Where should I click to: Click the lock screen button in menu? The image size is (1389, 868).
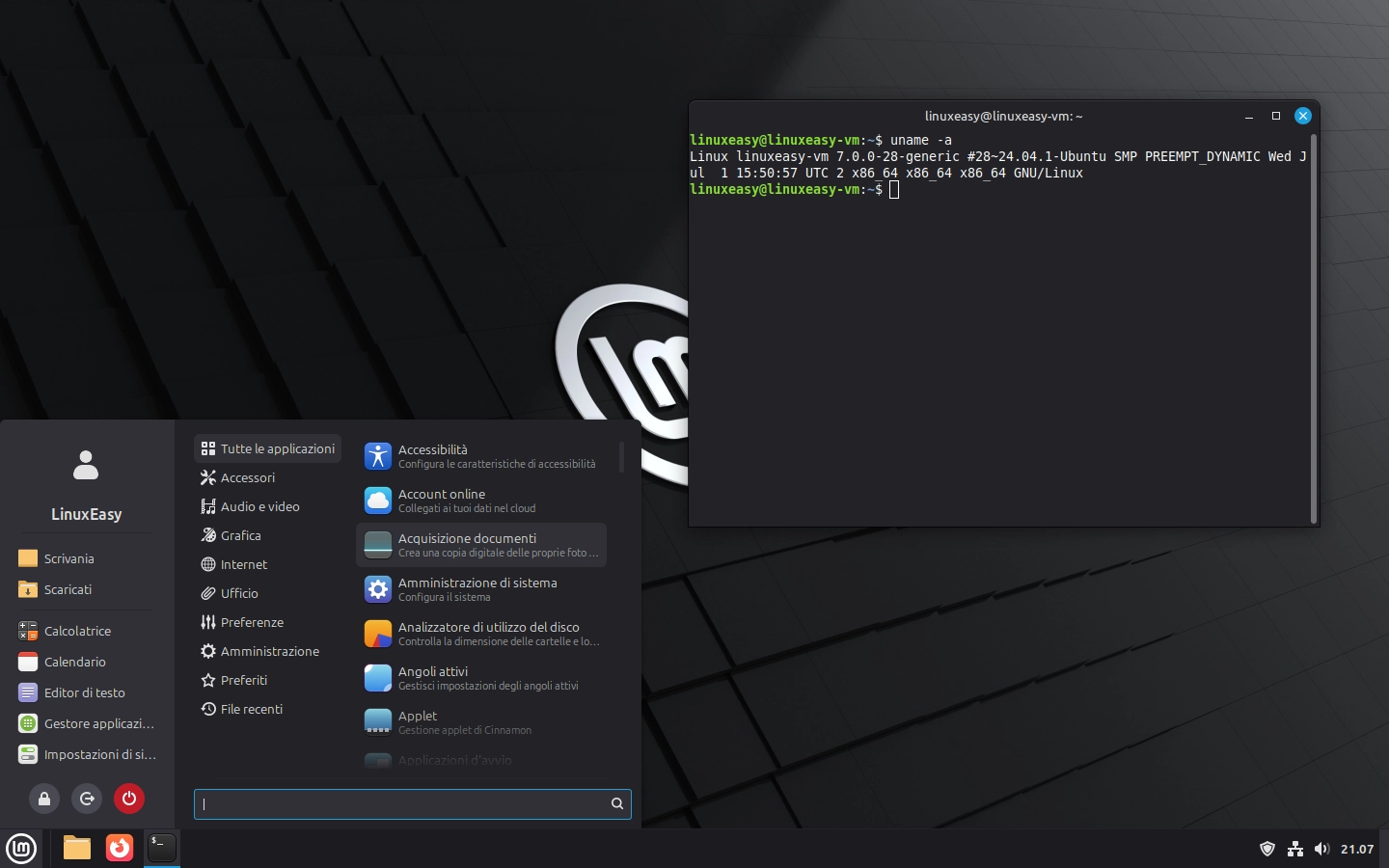point(43,799)
